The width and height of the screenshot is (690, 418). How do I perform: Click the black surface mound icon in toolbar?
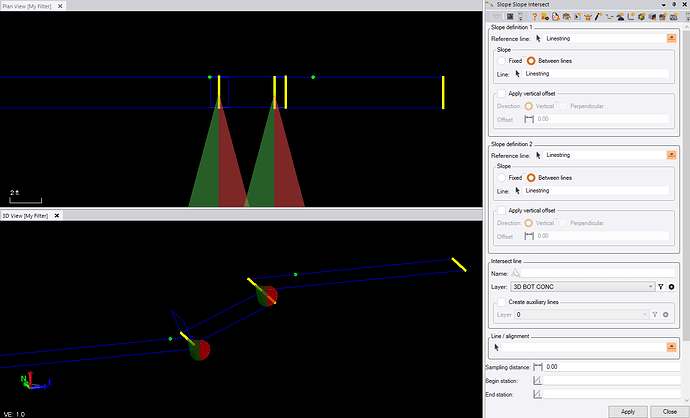point(620,17)
